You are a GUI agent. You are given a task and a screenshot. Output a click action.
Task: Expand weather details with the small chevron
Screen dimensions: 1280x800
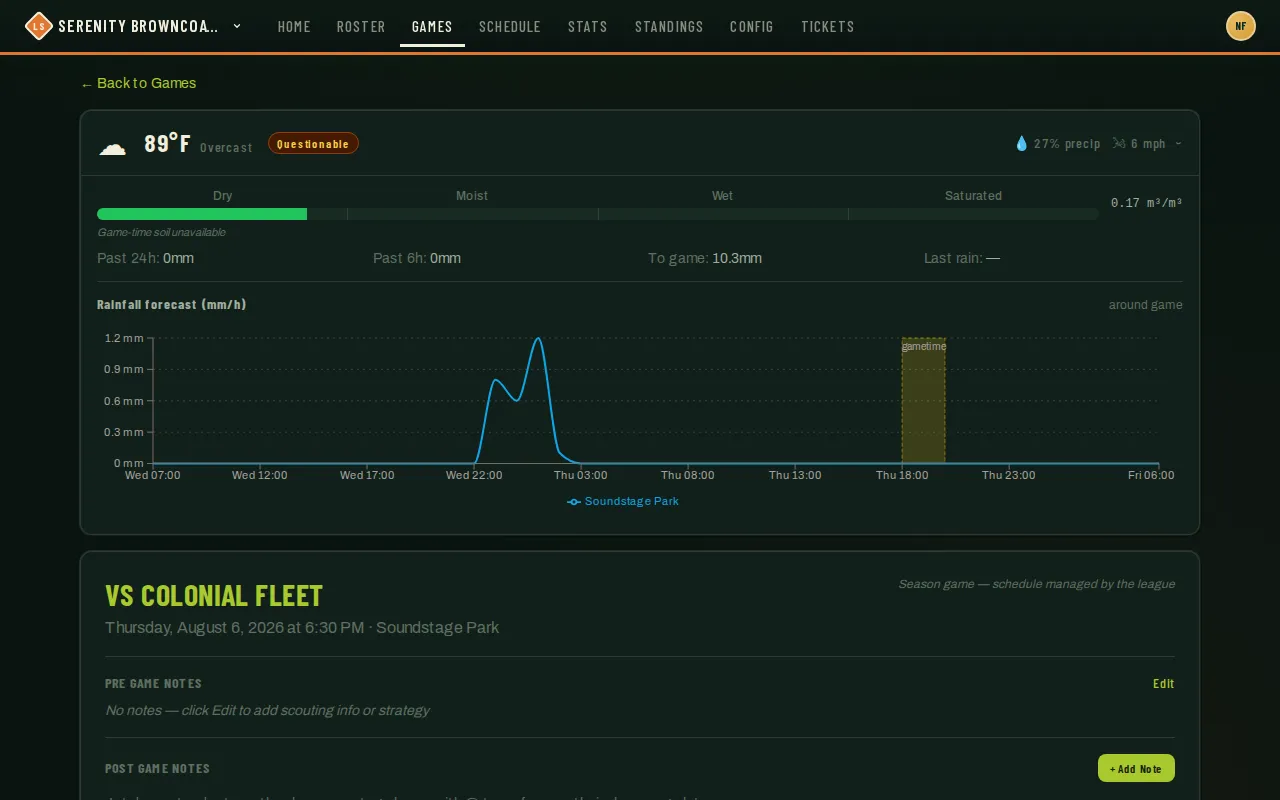tap(1178, 144)
